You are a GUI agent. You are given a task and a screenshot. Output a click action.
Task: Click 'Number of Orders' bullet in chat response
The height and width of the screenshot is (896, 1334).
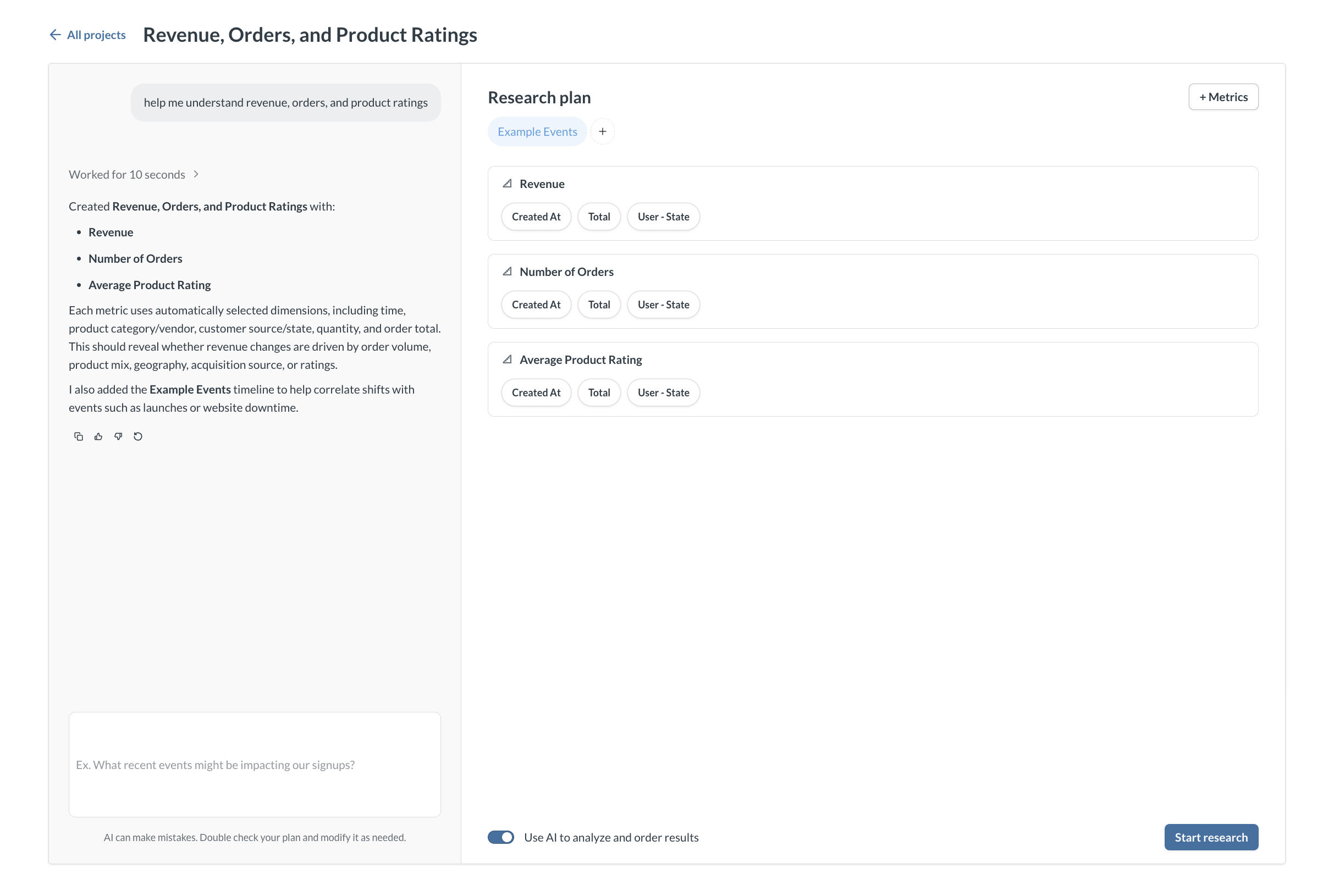[x=135, y=258]
